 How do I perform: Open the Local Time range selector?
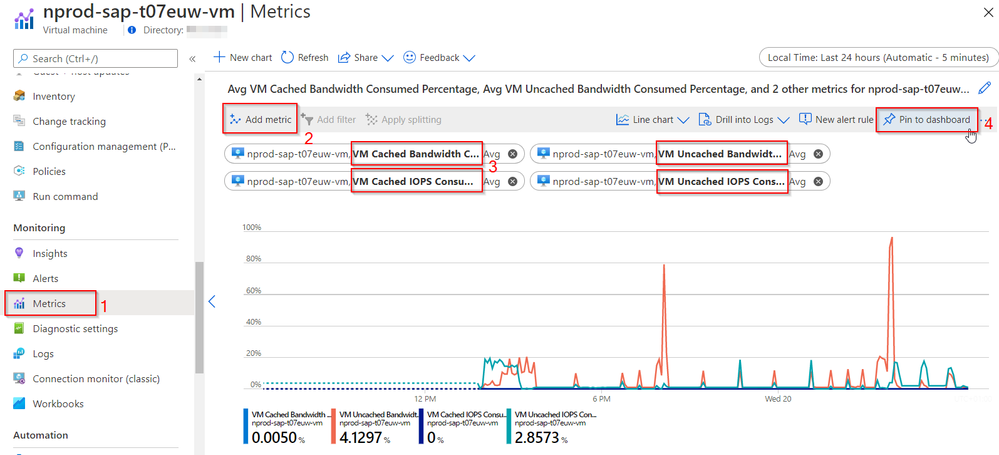pyautogui.click(x=877, y=57)
